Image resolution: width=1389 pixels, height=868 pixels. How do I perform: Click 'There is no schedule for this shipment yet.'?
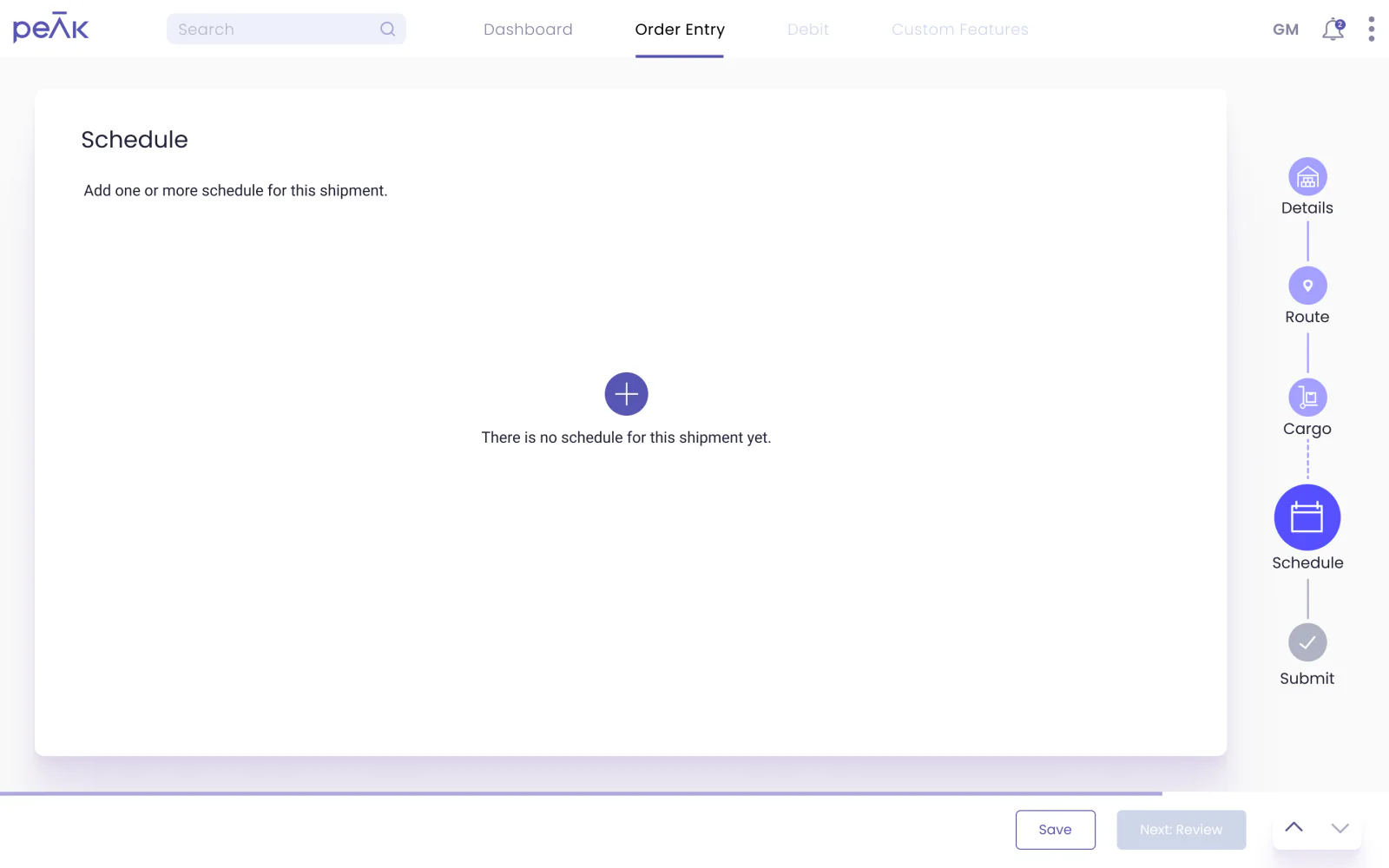point(626,437)
